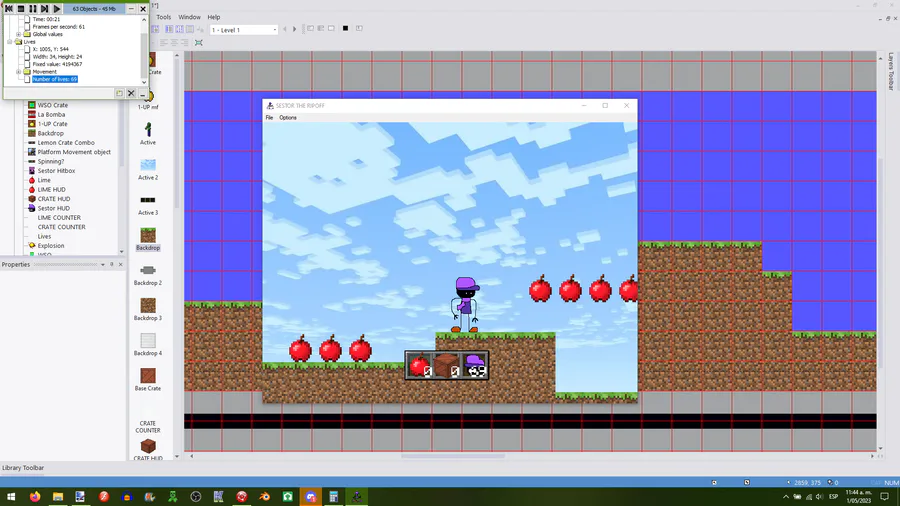Screen dimensions: 900x506
Task: Expand the Movement folder in debugger
Action: [x=18, y=72]
